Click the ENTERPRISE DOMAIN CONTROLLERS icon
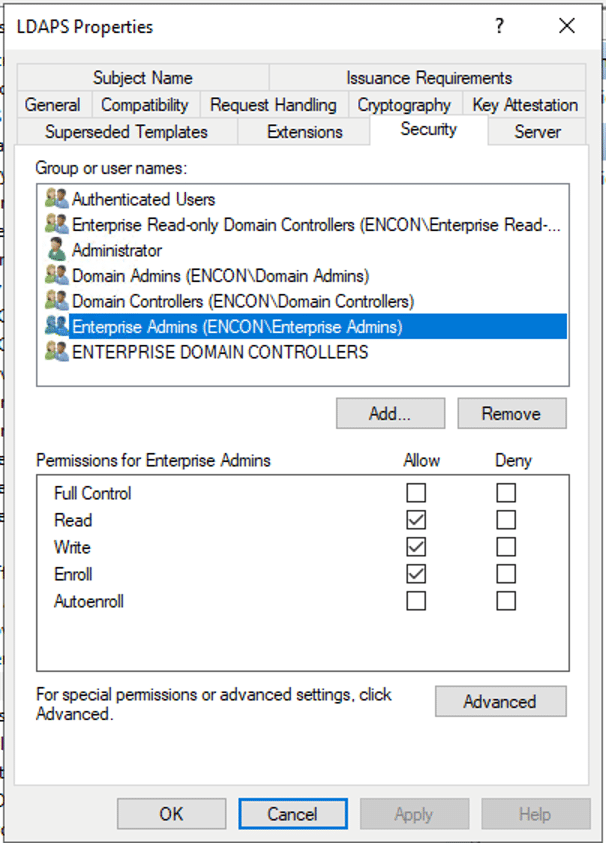Image resolution: width=606 pixels, height=844 pixels. pyautogui.click(x=57, y=352)
